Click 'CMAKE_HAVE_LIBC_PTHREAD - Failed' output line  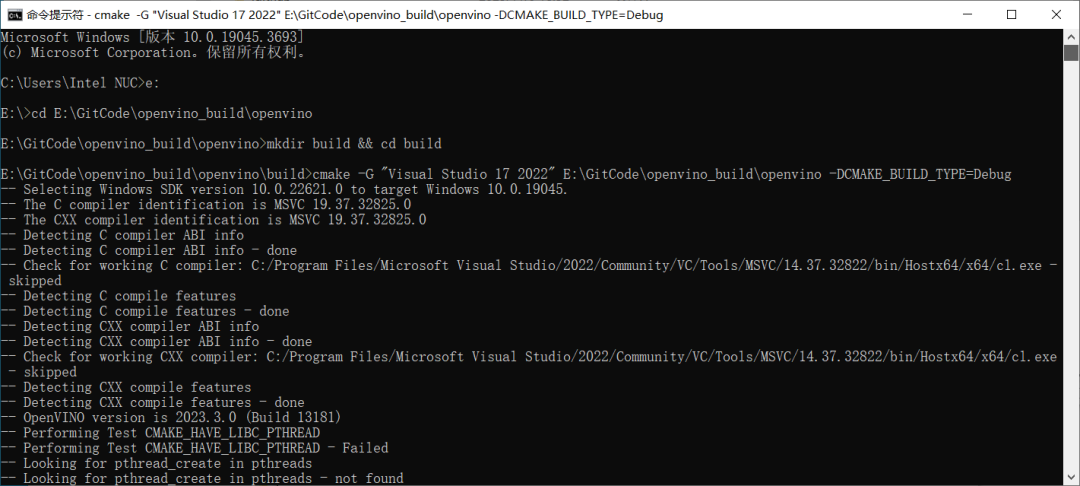(194, 447)
